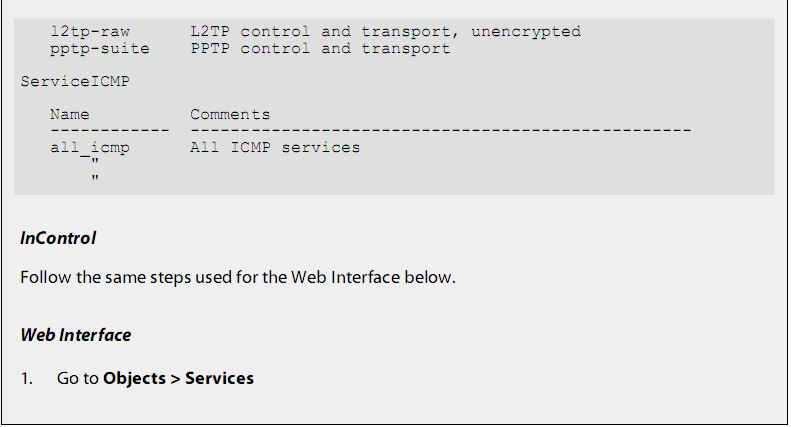This screenshot has height=427, width=791.
Task: Click the dashed line under Comments
Action: [440, 130]
